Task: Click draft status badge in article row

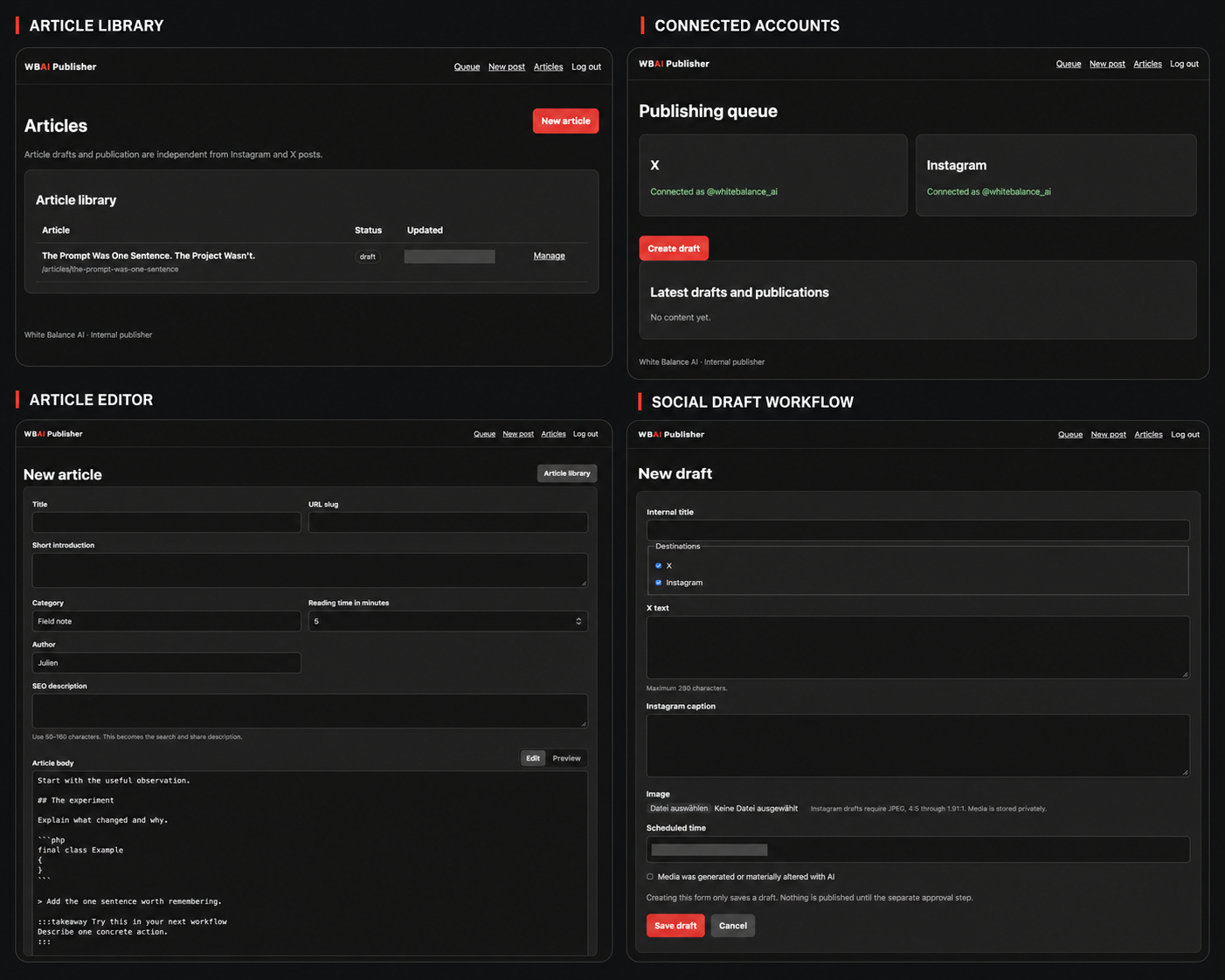Action: point(368,257)
